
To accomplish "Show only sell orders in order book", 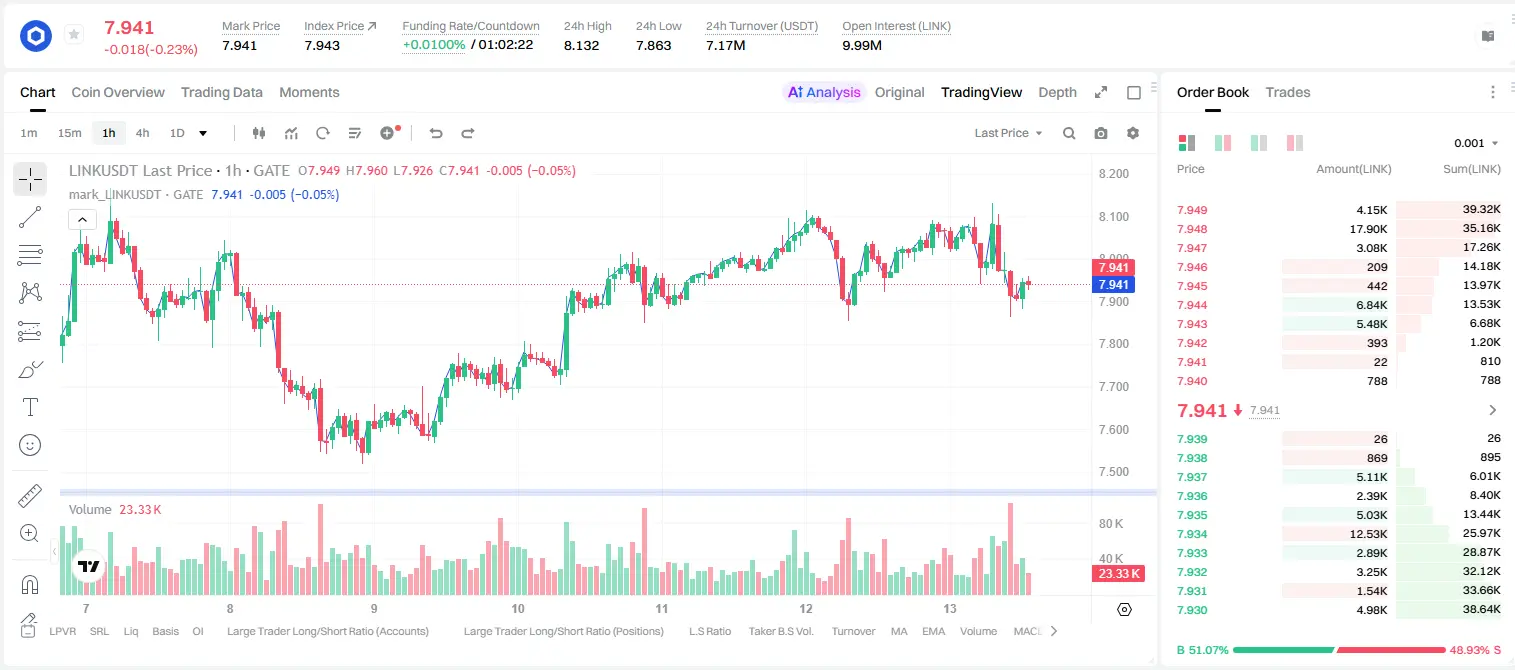I will (x=1296, y=143).
